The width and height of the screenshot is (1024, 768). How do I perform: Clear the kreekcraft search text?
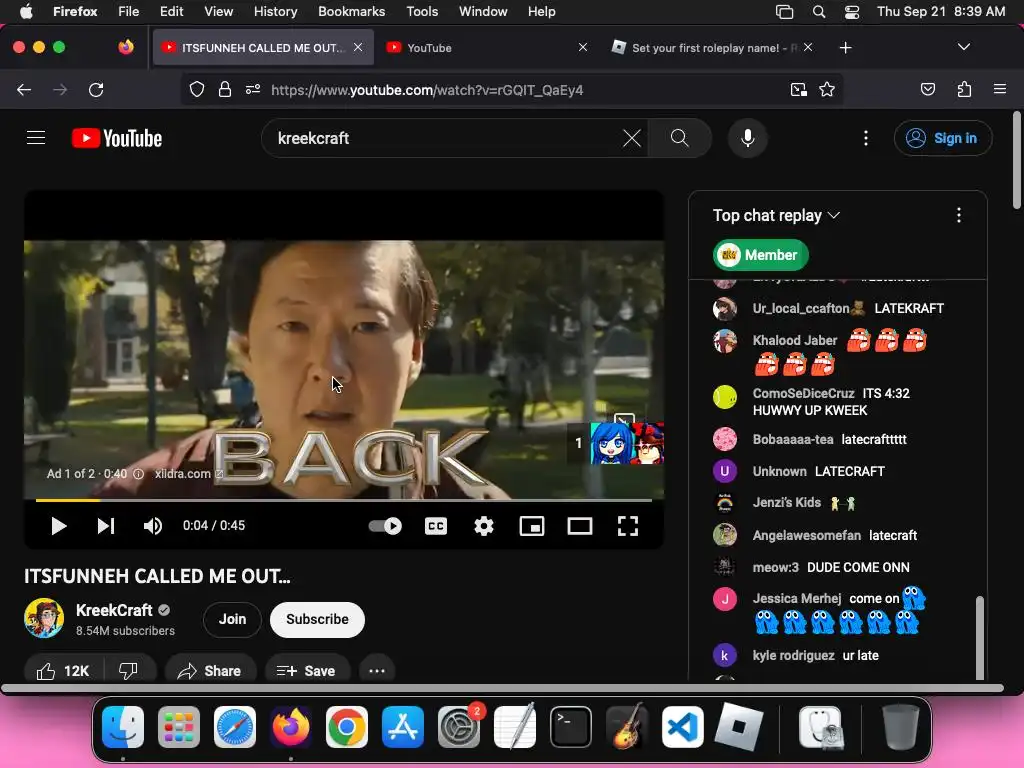pyautogui.click(x=632, y=138)
